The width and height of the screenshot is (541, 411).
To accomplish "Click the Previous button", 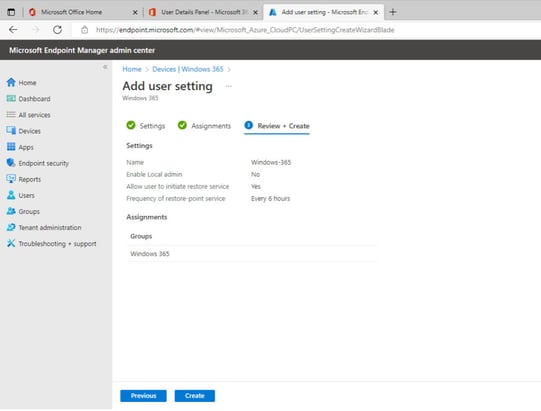I will (x=143, y=396).
